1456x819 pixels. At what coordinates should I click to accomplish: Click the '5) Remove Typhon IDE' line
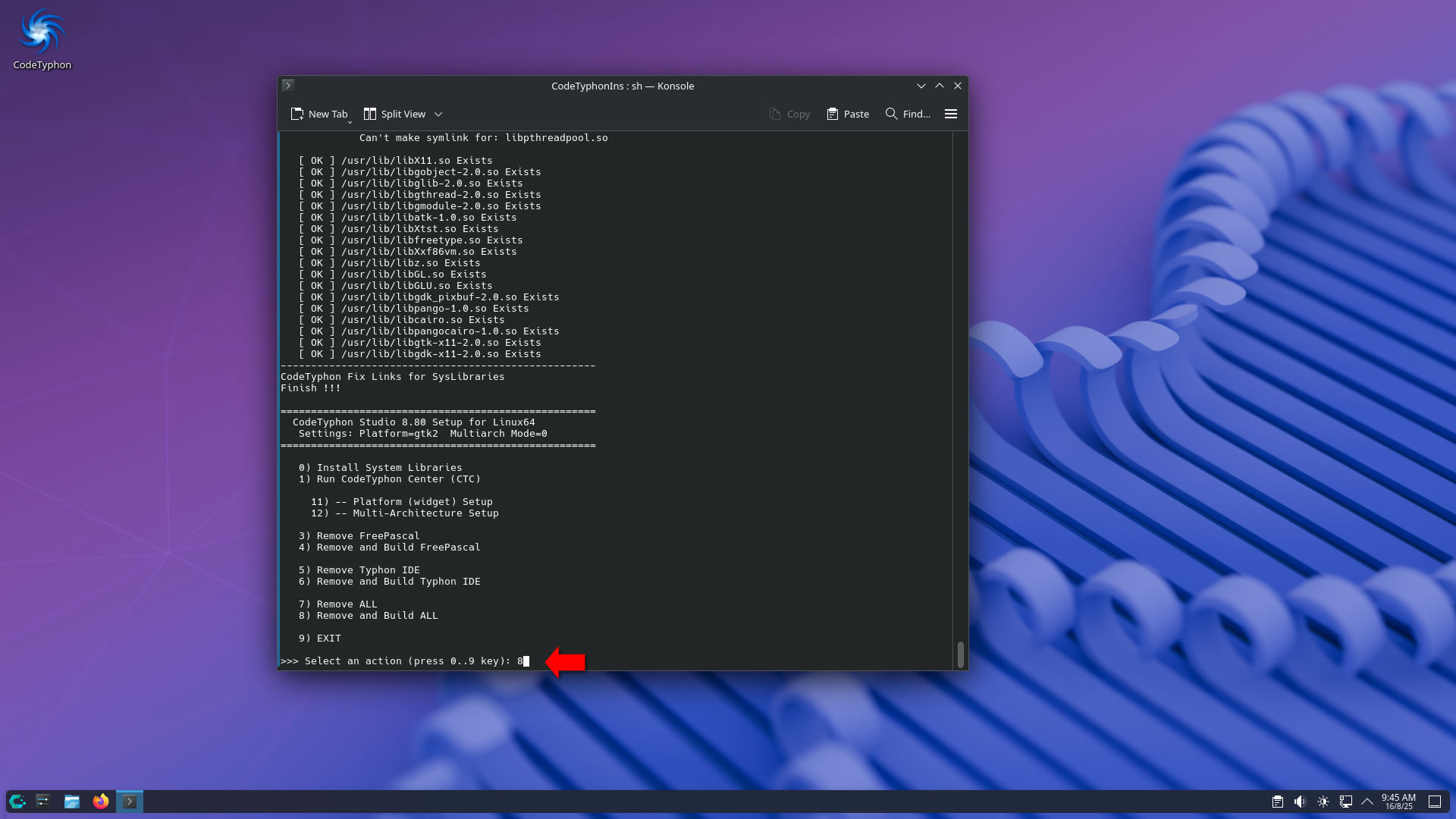(359, 570)
